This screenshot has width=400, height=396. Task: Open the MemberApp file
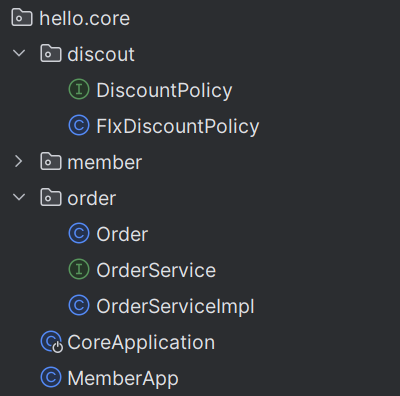coord(123,379)
